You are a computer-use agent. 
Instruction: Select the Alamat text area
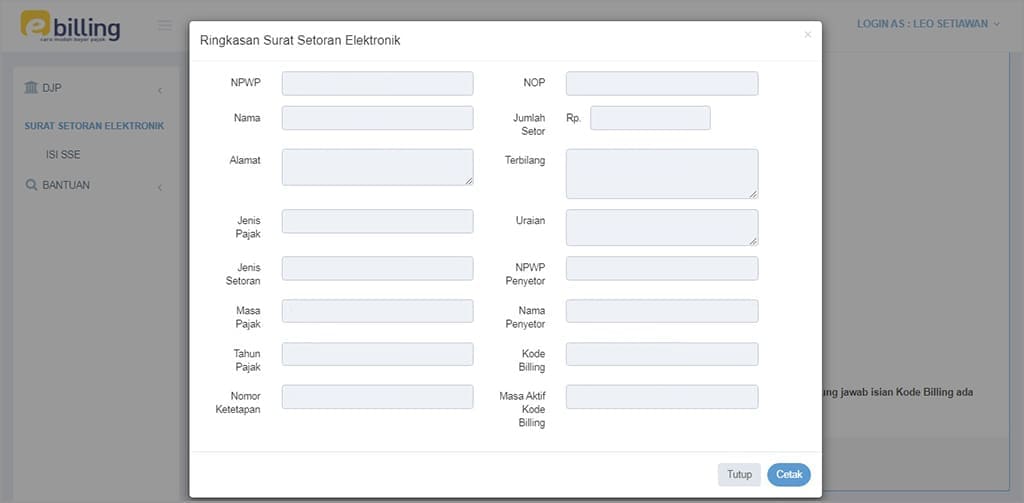point(377,167)
